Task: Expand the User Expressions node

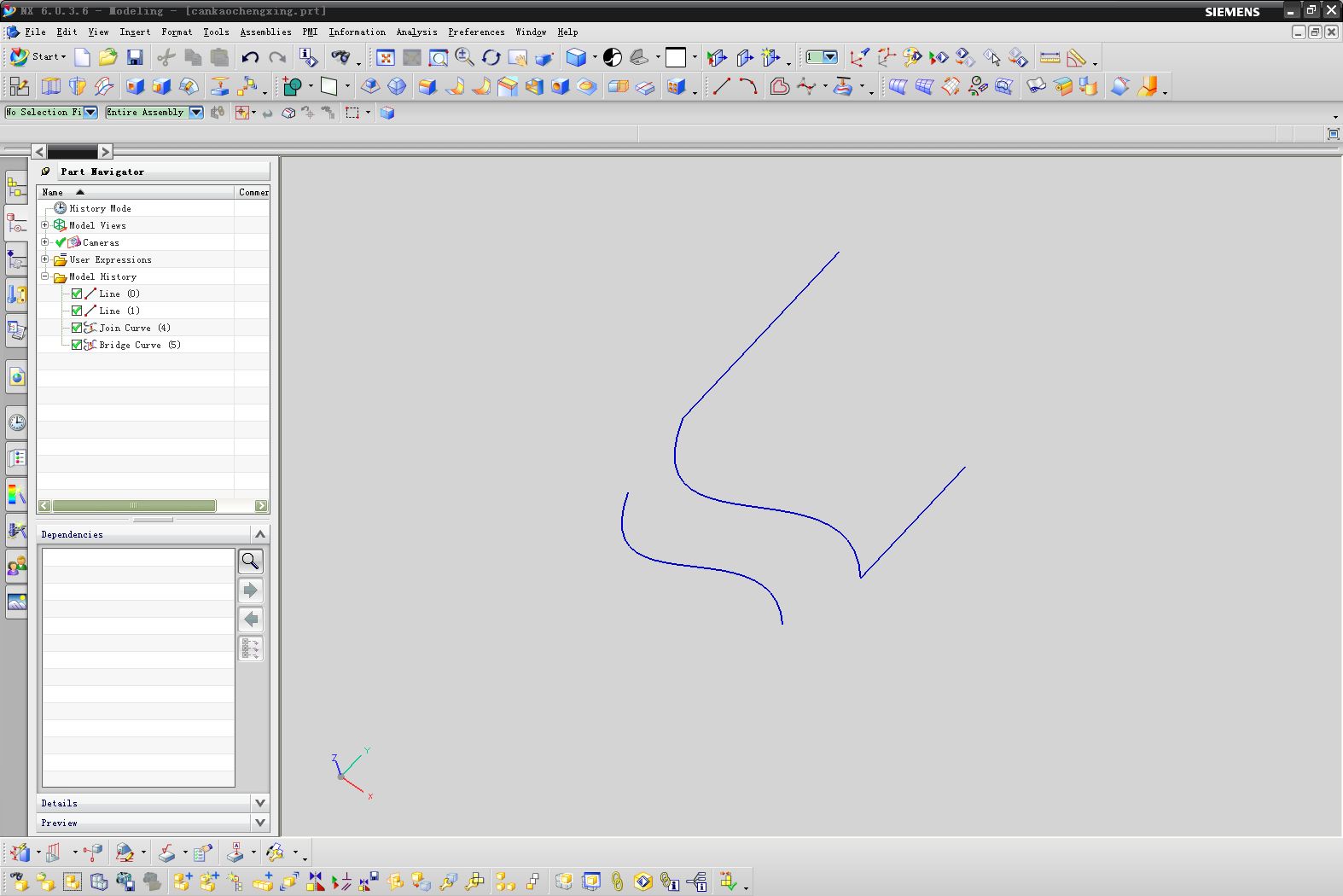Action: (45, 259)
